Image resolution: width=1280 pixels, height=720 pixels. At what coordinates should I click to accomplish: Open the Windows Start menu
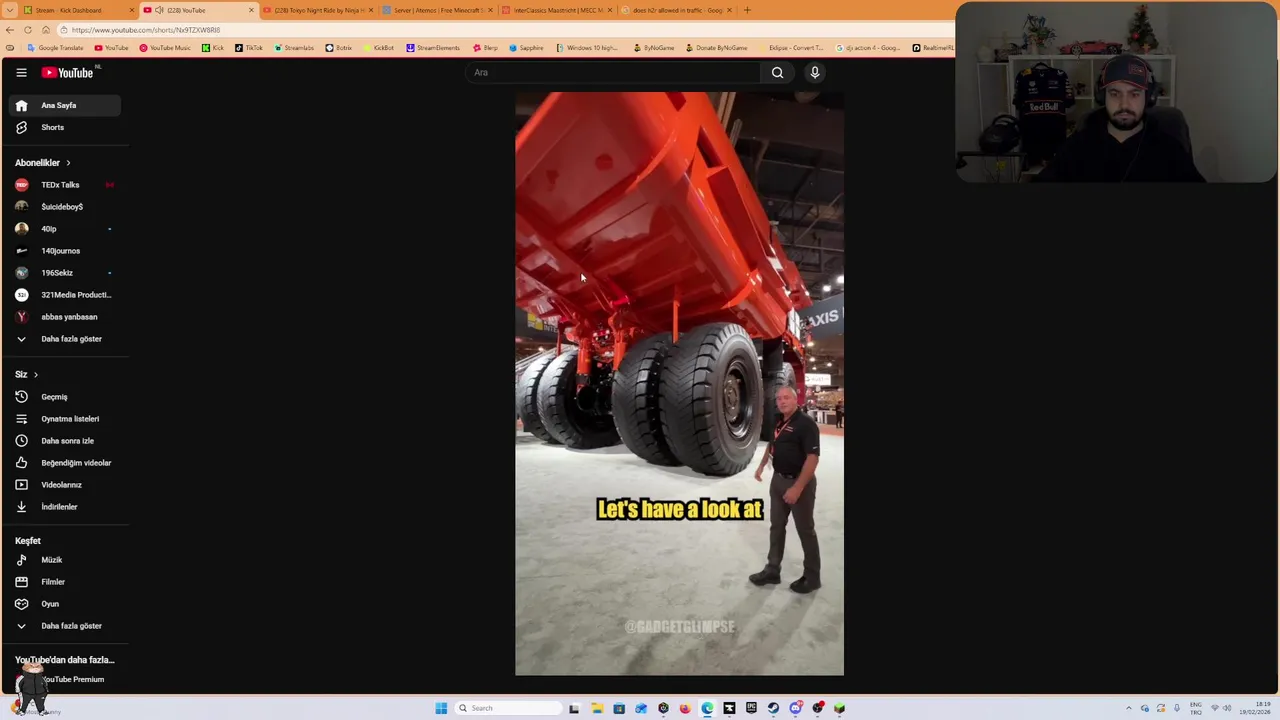(441, 708)
